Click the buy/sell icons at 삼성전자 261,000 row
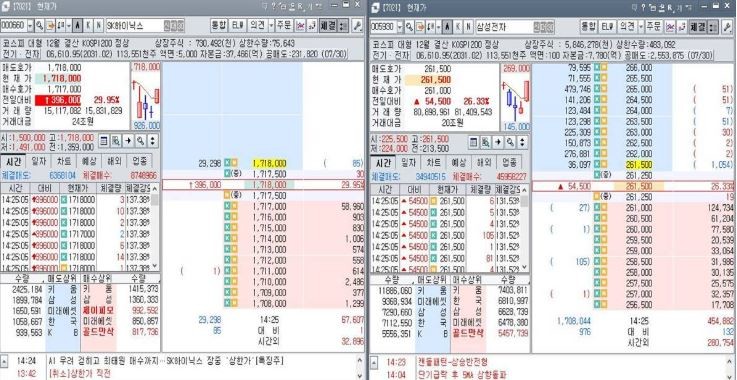The width and height of the screenshot is (737, 380). (x=600, y=207)
